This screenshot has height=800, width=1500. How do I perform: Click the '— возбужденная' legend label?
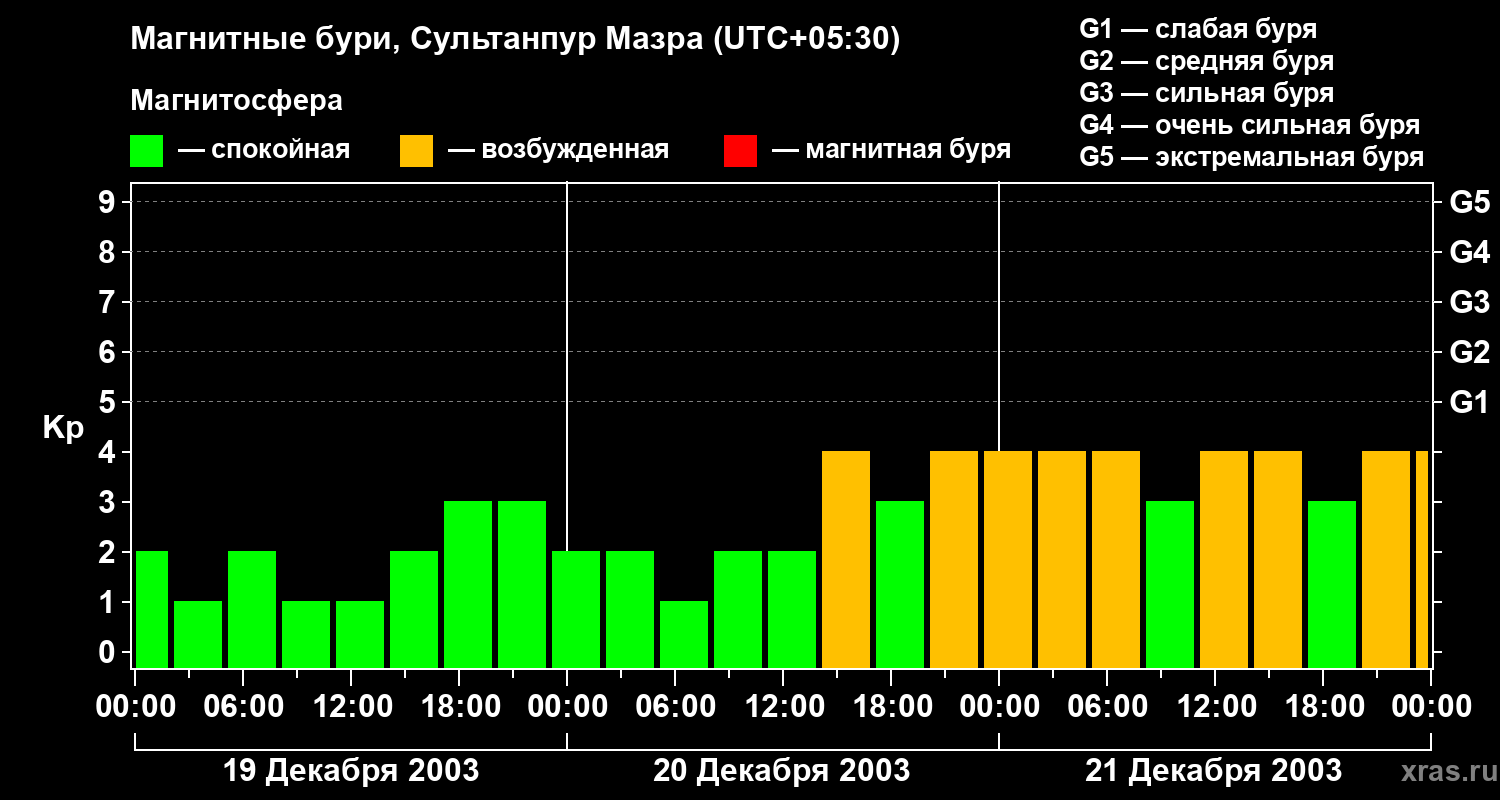pos(558,150)
